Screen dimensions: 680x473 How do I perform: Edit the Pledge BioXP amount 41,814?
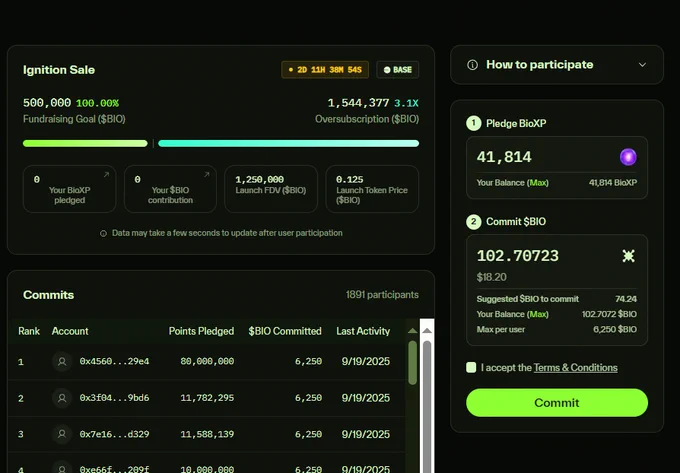coord(504,157)
